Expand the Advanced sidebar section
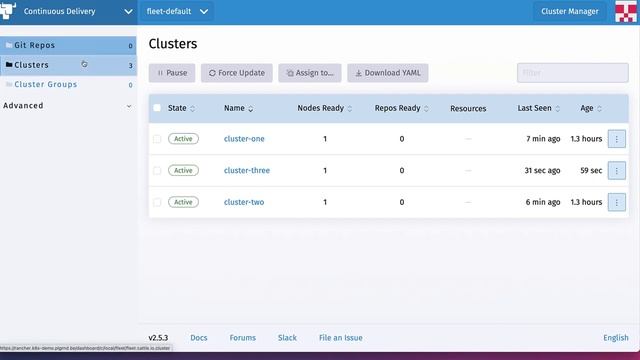Screen dimensions: 640x360 (x=68, y=106)
